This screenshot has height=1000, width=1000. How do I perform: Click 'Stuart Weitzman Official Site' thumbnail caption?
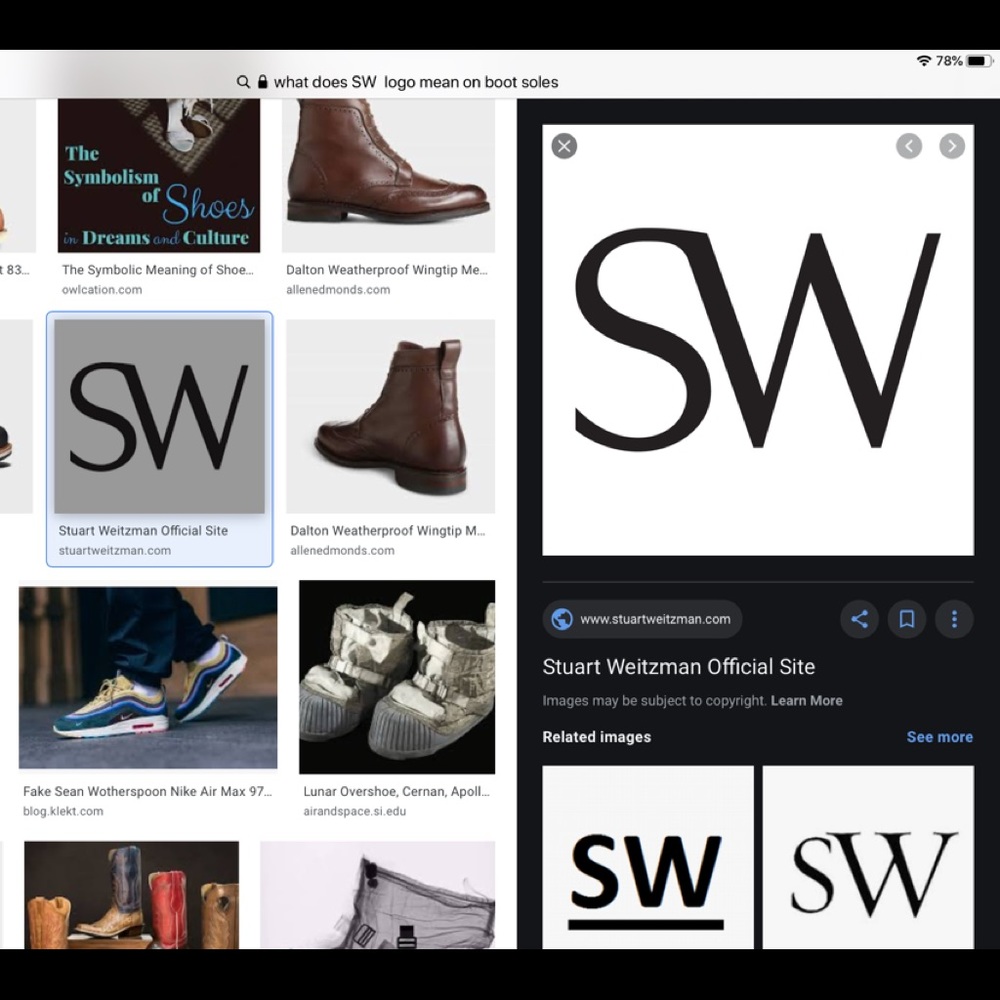point(143,531)
